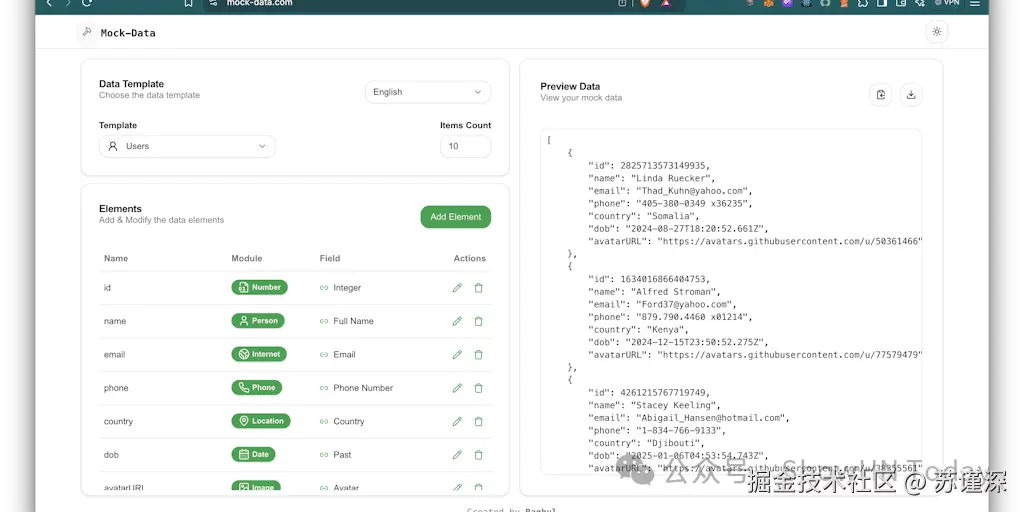Click the "Stacey Keeling" JSON line
The width and height of the screenshot is (1024, 512).
click(654, 406)
